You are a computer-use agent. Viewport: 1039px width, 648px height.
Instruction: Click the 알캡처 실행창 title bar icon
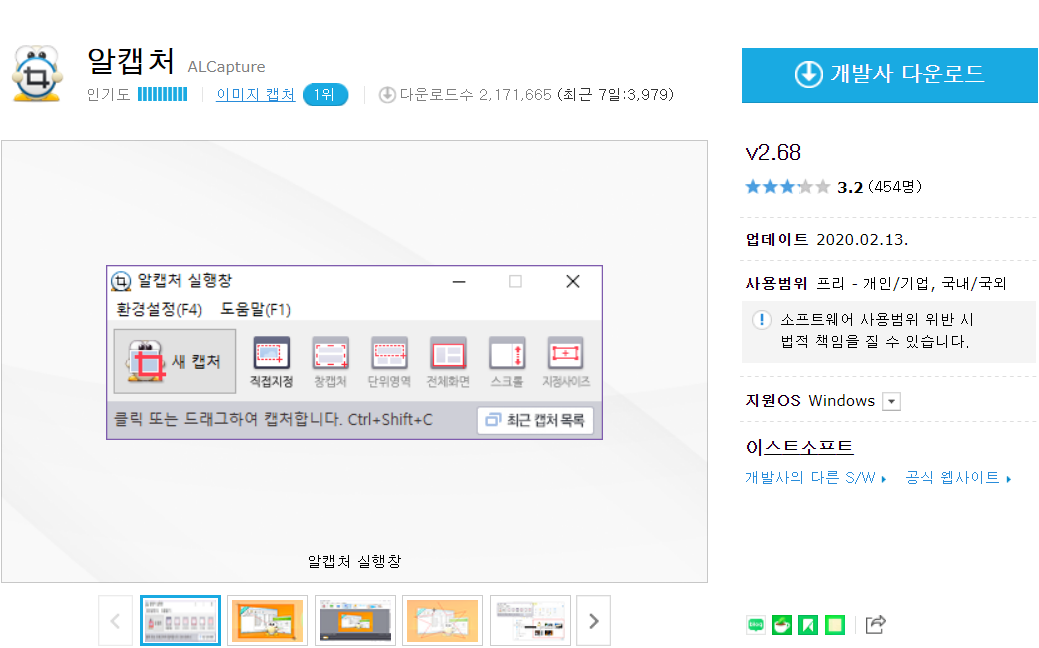(x=121, y=282)
